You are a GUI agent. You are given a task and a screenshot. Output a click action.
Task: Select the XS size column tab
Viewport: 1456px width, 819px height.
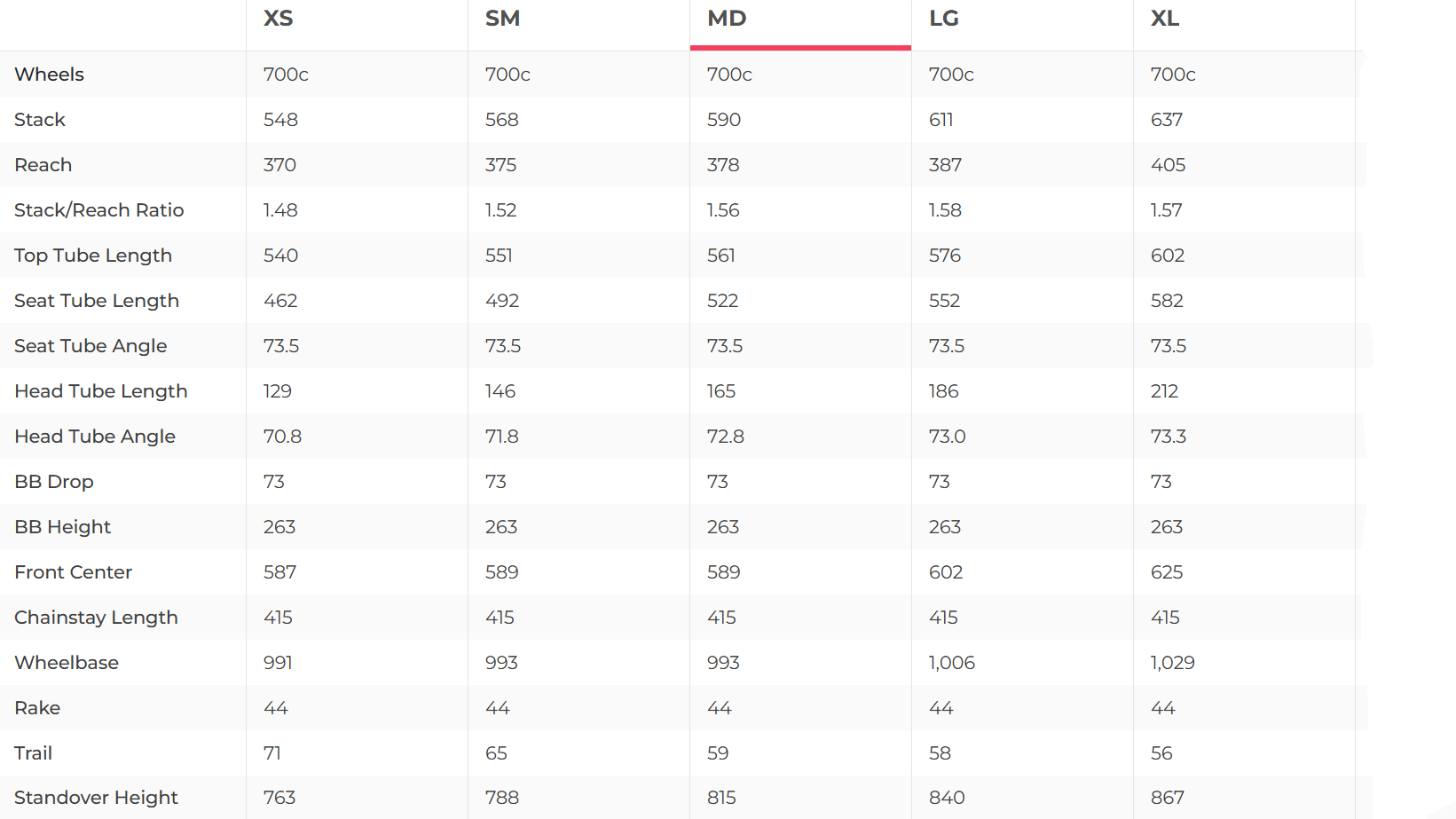coord(279,19)
